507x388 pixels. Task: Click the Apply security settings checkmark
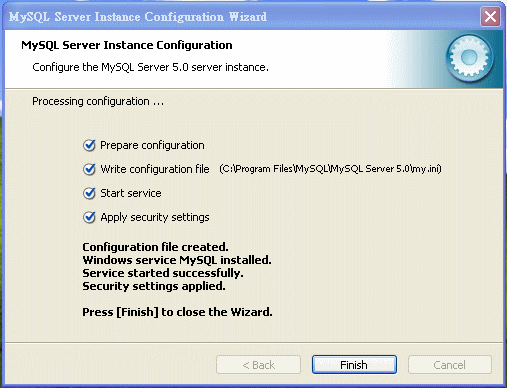(89, 217)
